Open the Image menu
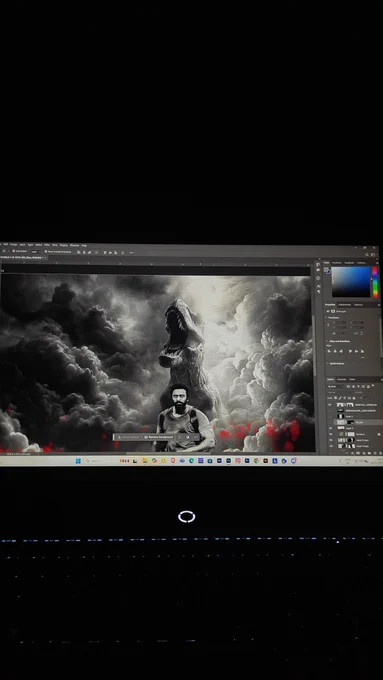The width and height of the screenshot is (383, 680). [x=13, y=245]
